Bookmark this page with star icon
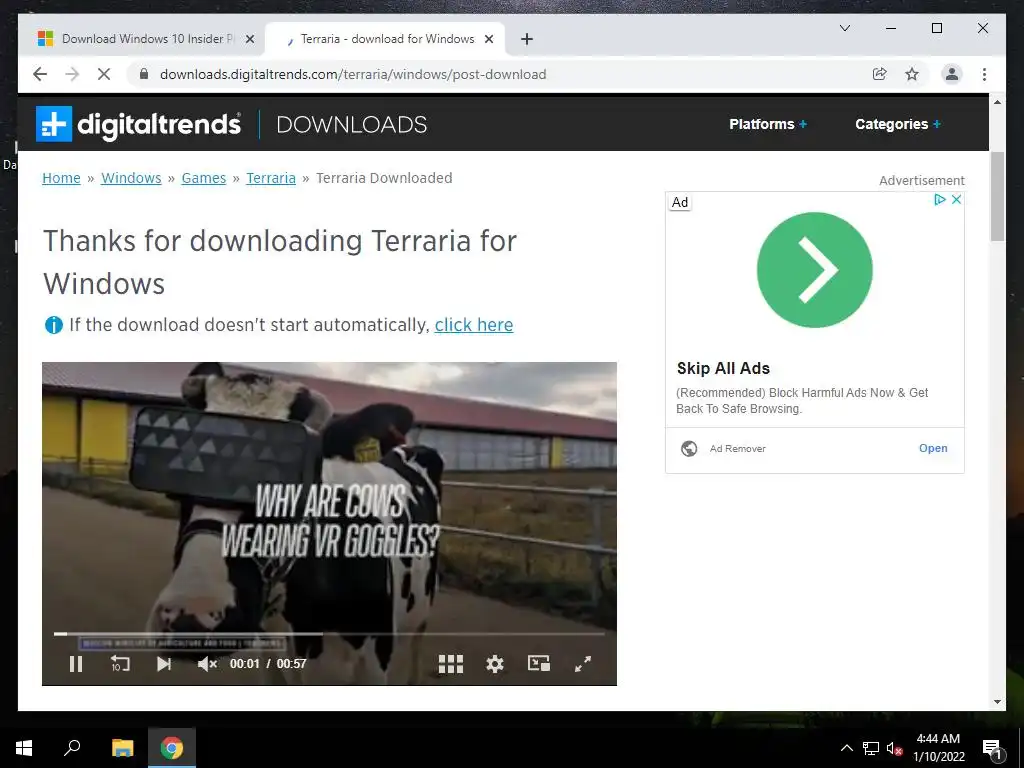The image size is (1024, 768). coord(912,74)
